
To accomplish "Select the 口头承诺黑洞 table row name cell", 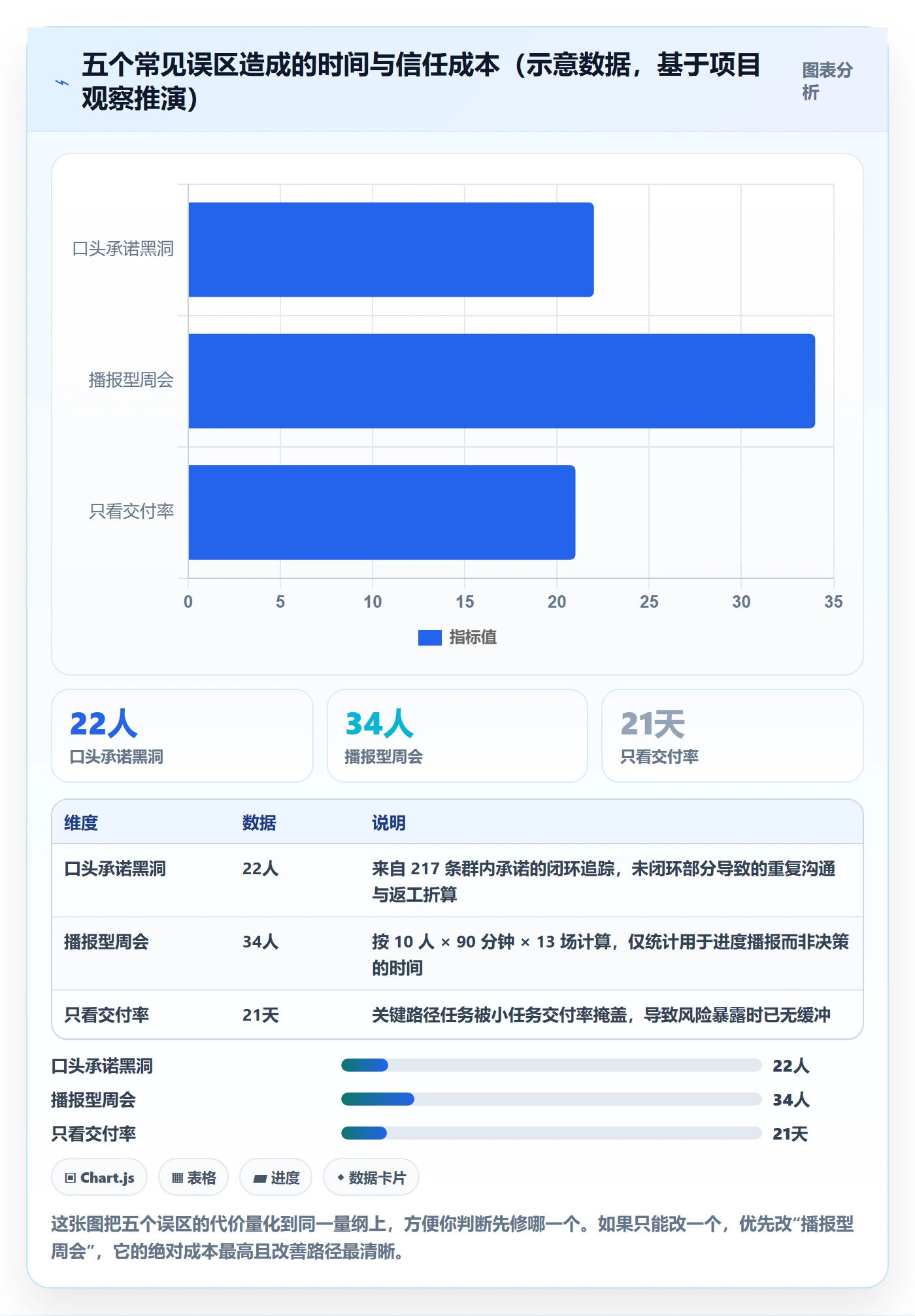I will point(115,868).
